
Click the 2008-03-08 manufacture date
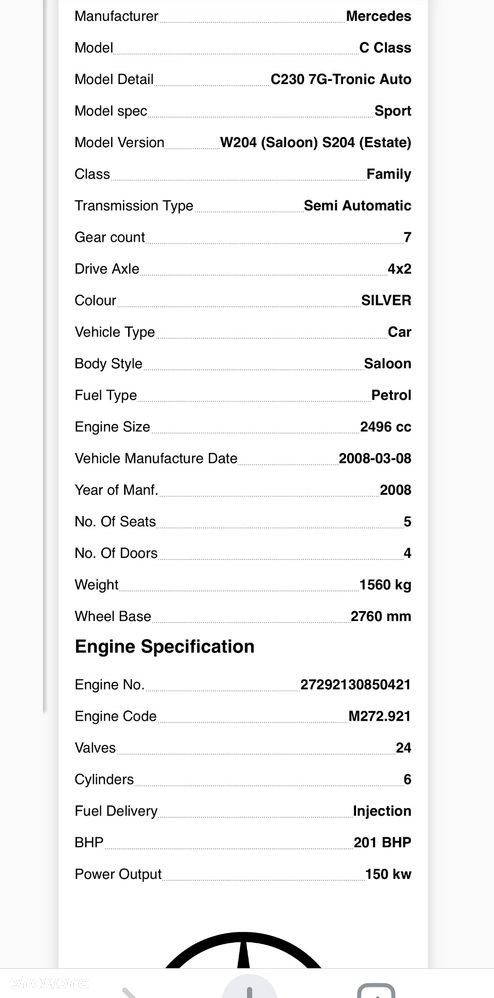(375, 458)
